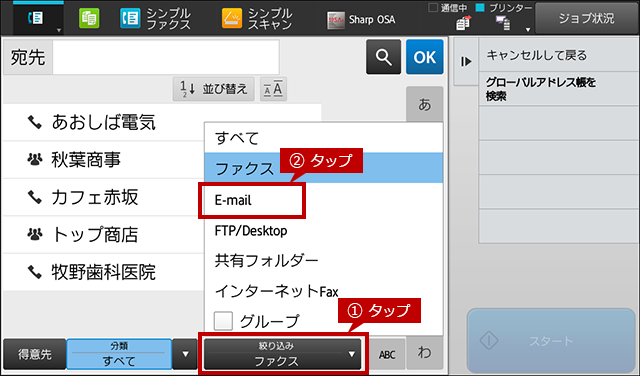Tap phone icon beside あおしば電気

34,122
